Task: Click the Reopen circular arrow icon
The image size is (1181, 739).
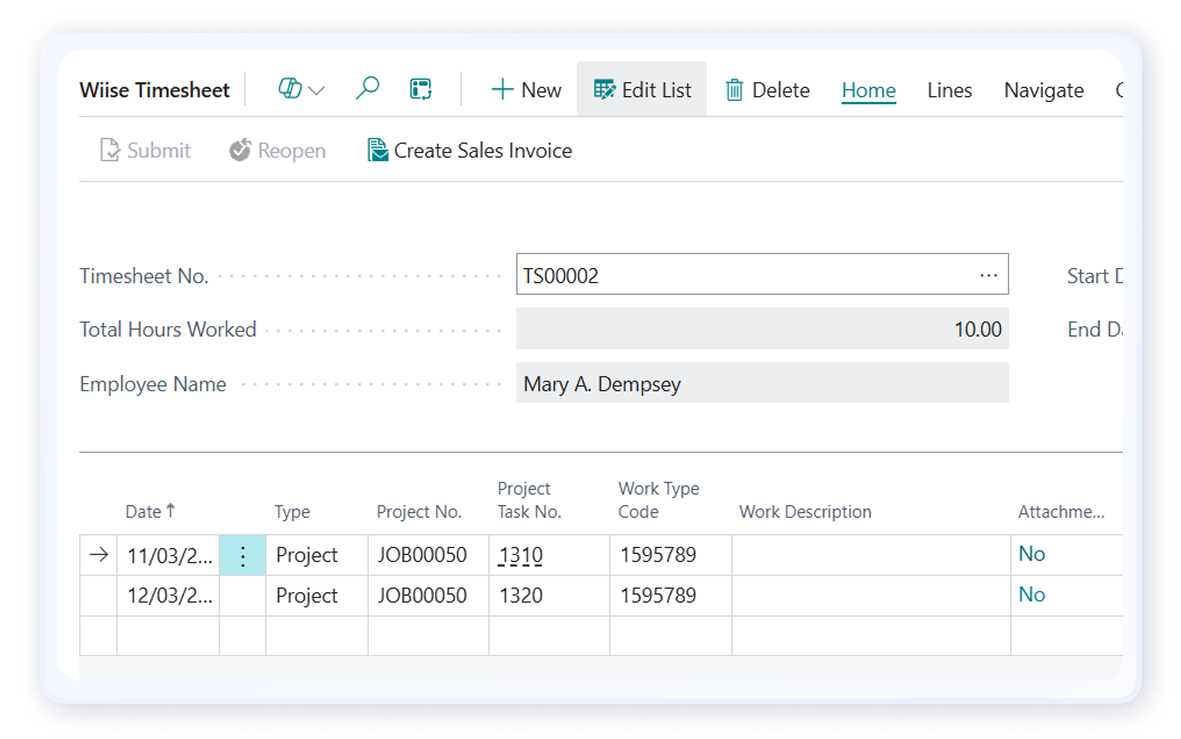Action: coord(240,149)
